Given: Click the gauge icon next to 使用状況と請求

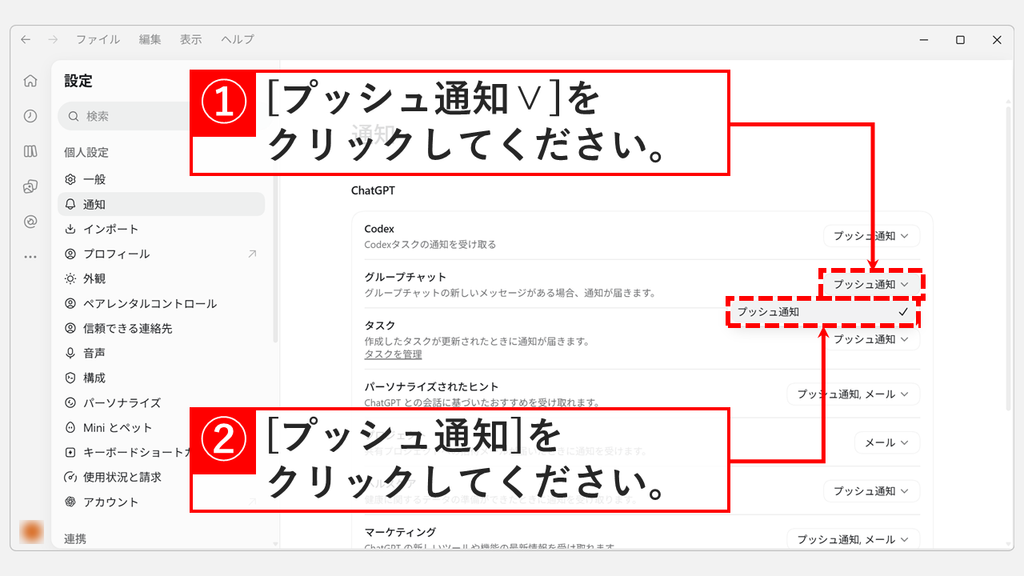Looking at the screenshot, I should (x=71, y=477).
